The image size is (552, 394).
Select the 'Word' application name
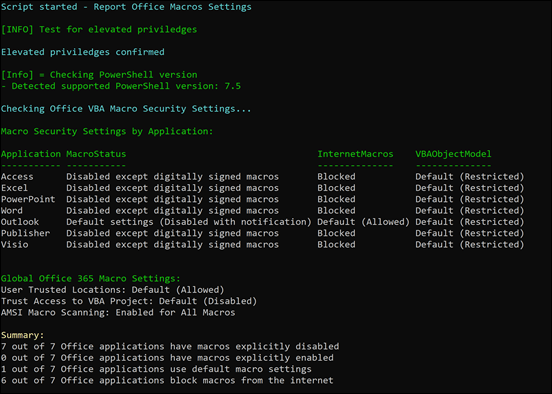12,211
